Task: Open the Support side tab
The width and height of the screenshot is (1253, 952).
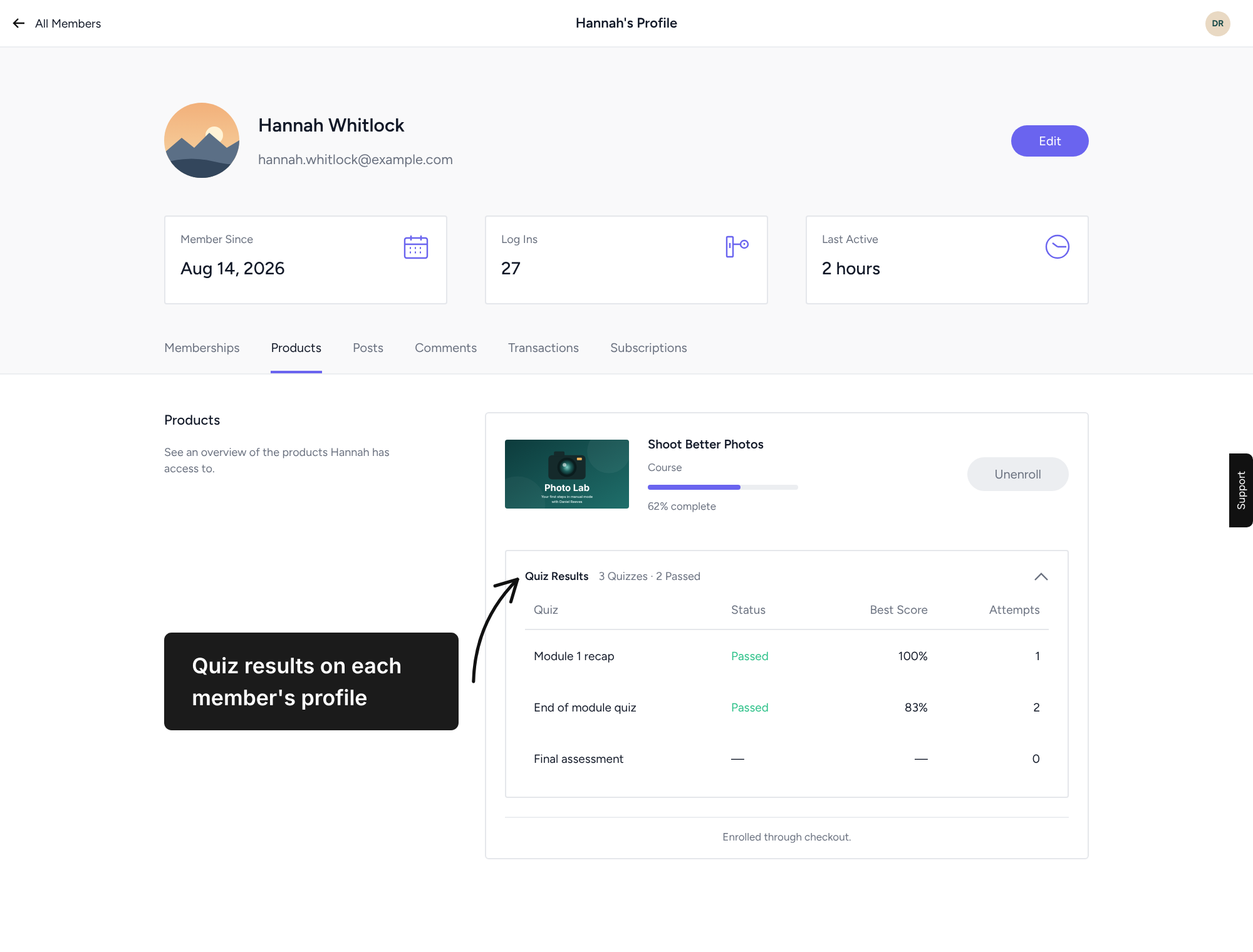Action: pos(1241,490)
